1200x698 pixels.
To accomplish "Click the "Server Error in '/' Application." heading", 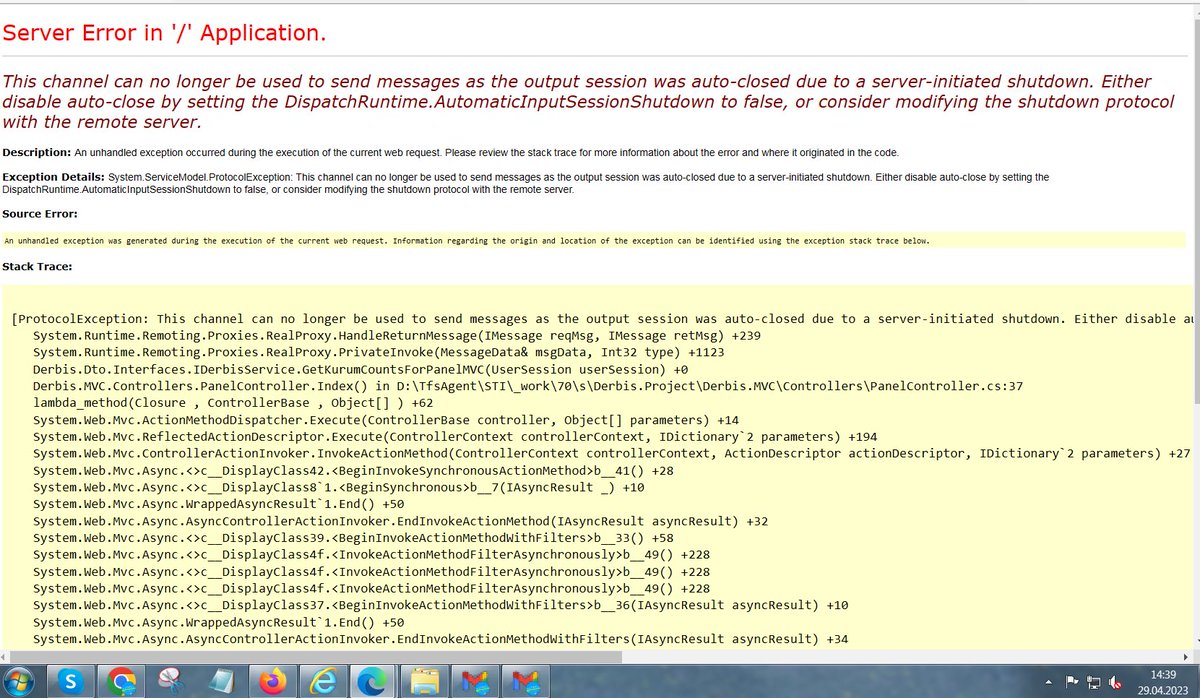I will 164,33.
